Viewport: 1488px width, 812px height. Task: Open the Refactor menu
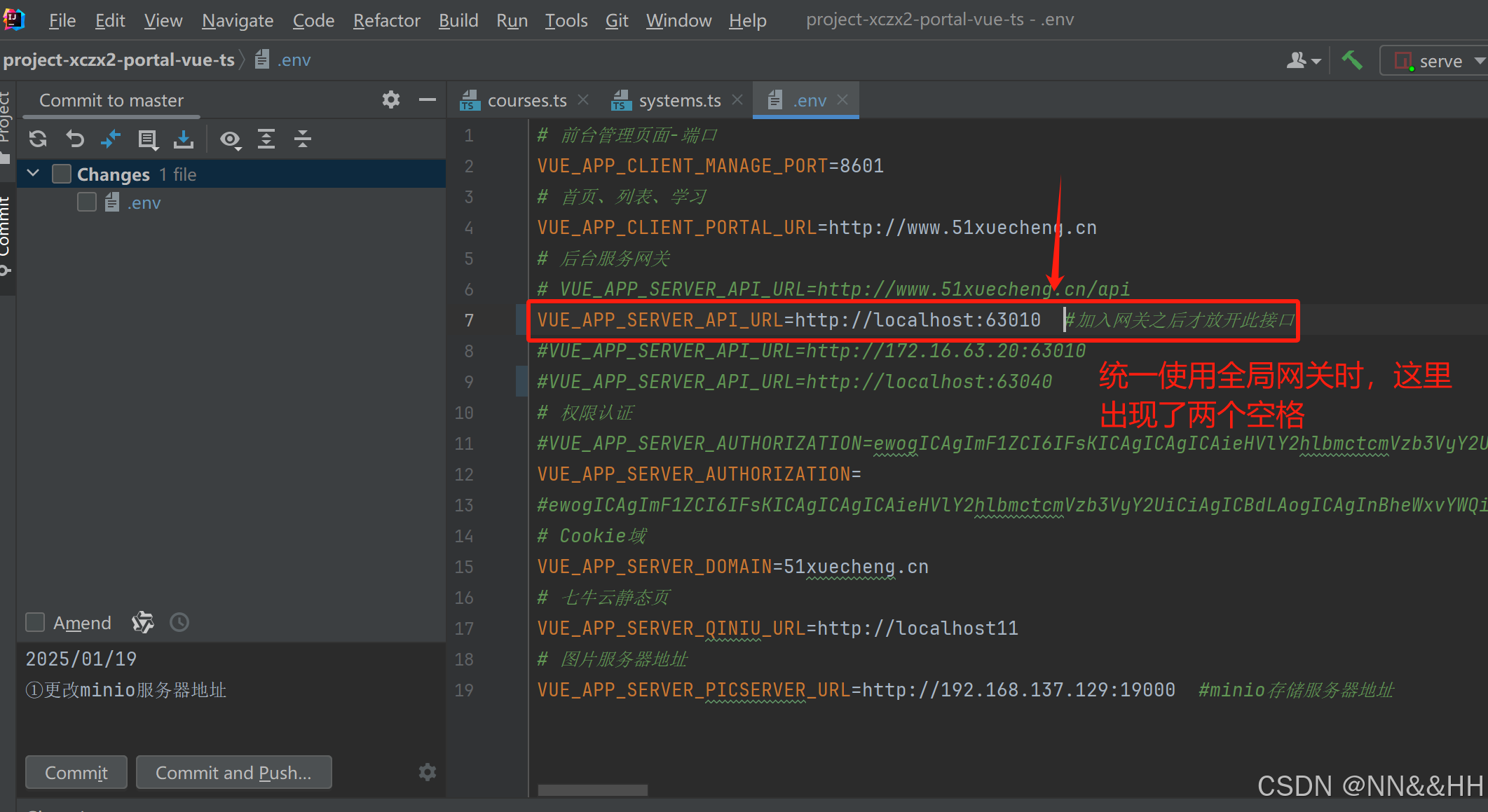click(386, 20)
